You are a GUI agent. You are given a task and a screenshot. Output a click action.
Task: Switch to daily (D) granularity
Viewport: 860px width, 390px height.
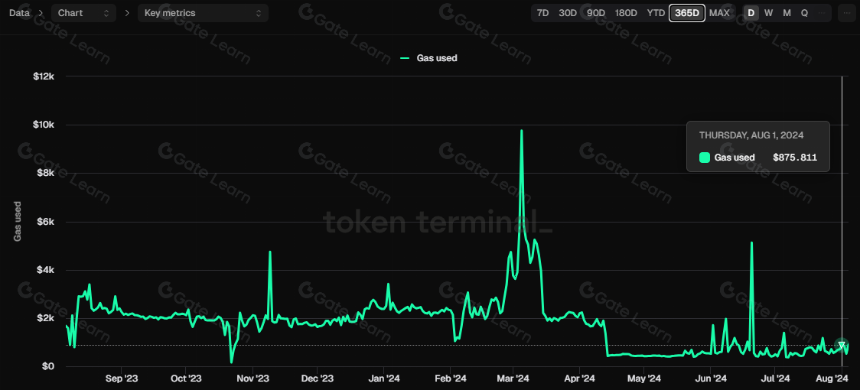click(x=751, y=13)
